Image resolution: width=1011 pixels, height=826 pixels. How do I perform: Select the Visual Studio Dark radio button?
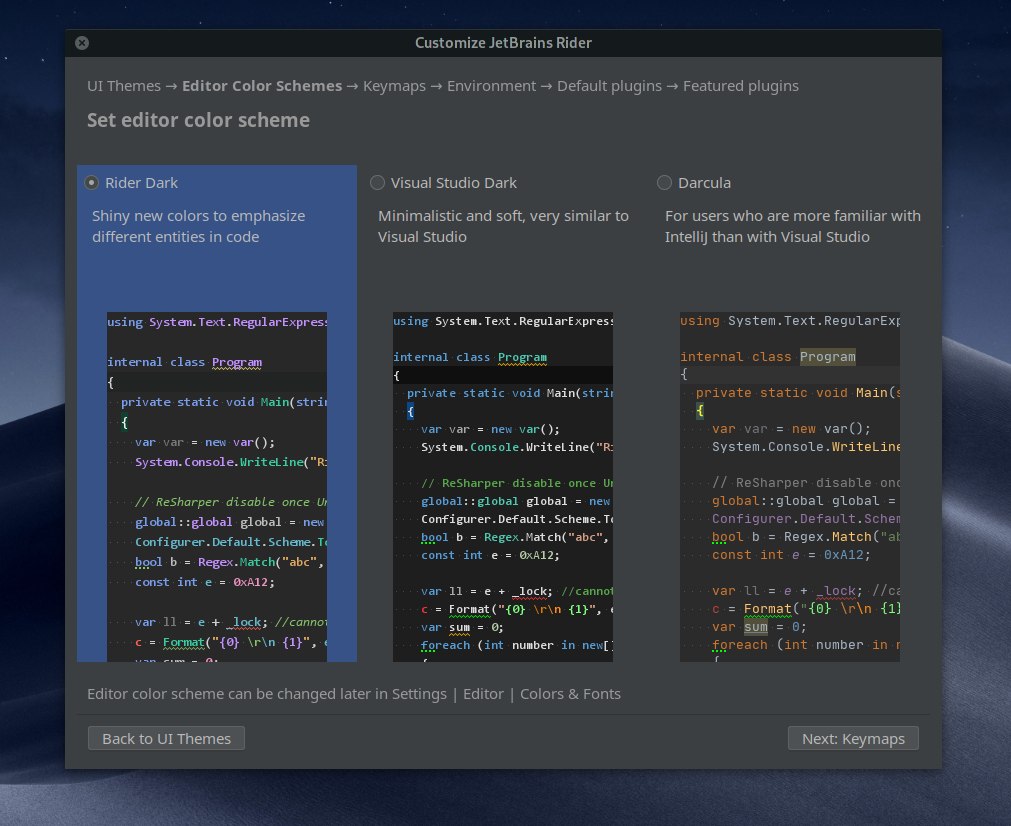click(x=377, y=183)
